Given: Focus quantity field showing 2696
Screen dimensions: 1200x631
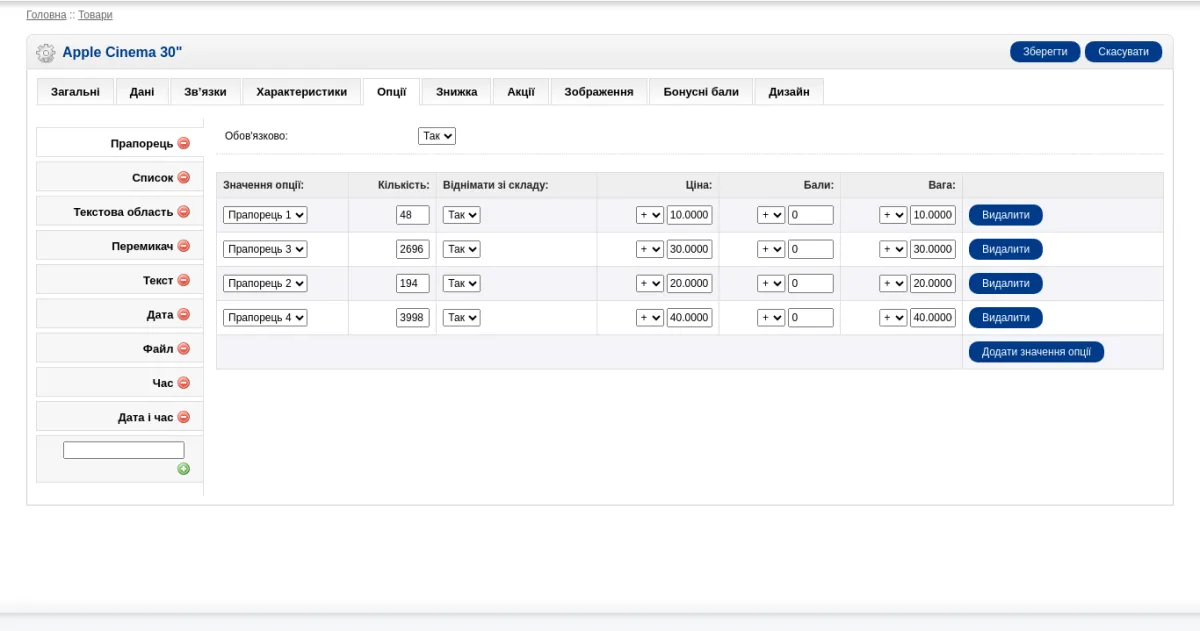Looking at the screenshot, I should [x=413, y=249].
